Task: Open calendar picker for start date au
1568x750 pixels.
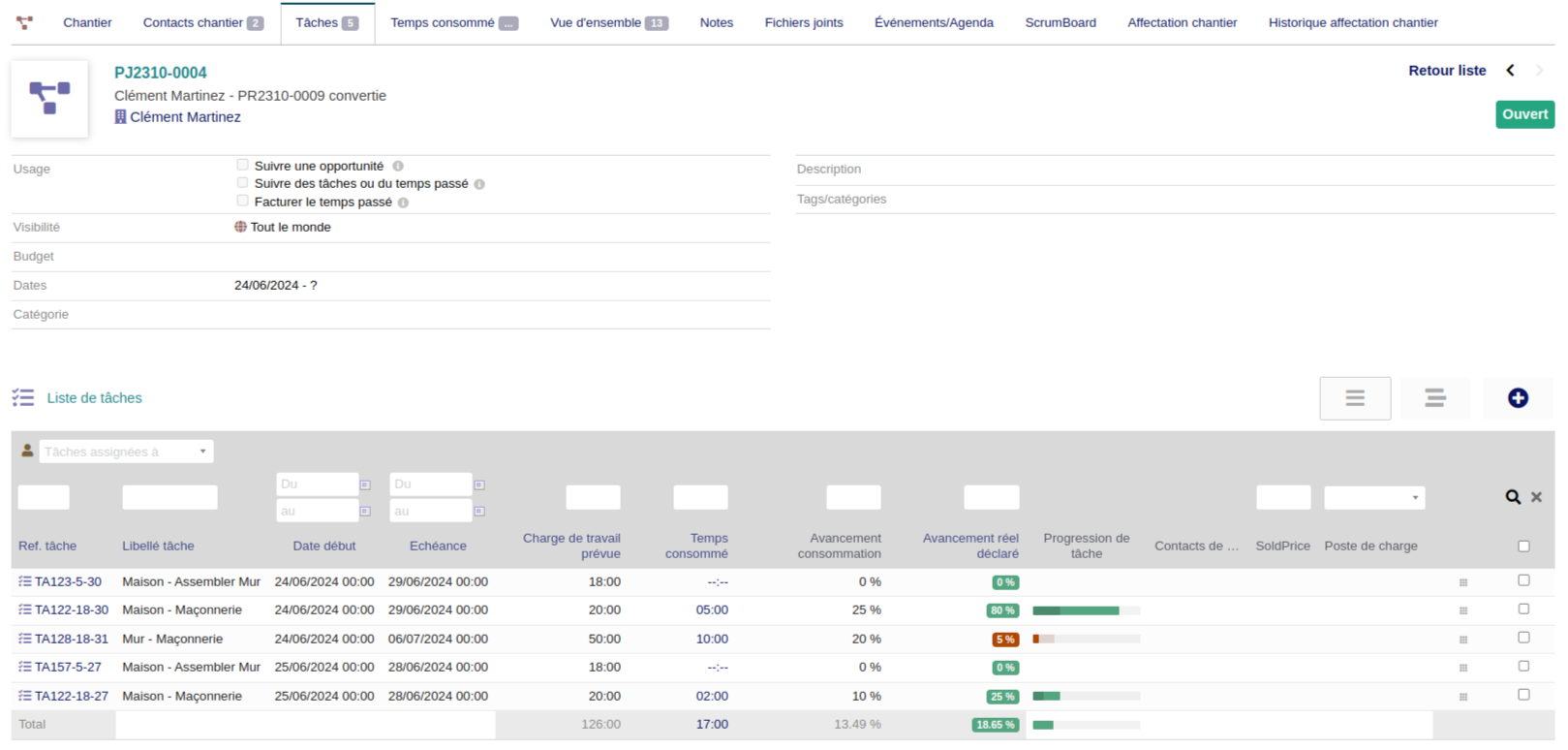Action: (x=365, y=511)
